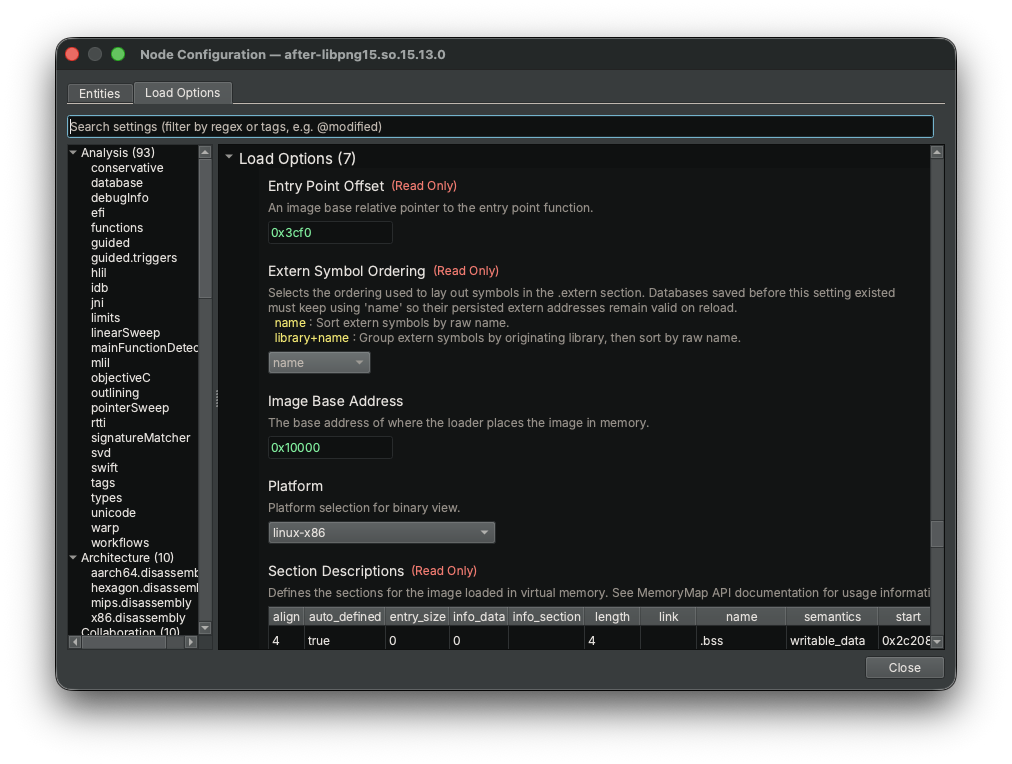Click the auto_defined column header
This screenshot has width=1012, height=764.
[x=345, y=616]
